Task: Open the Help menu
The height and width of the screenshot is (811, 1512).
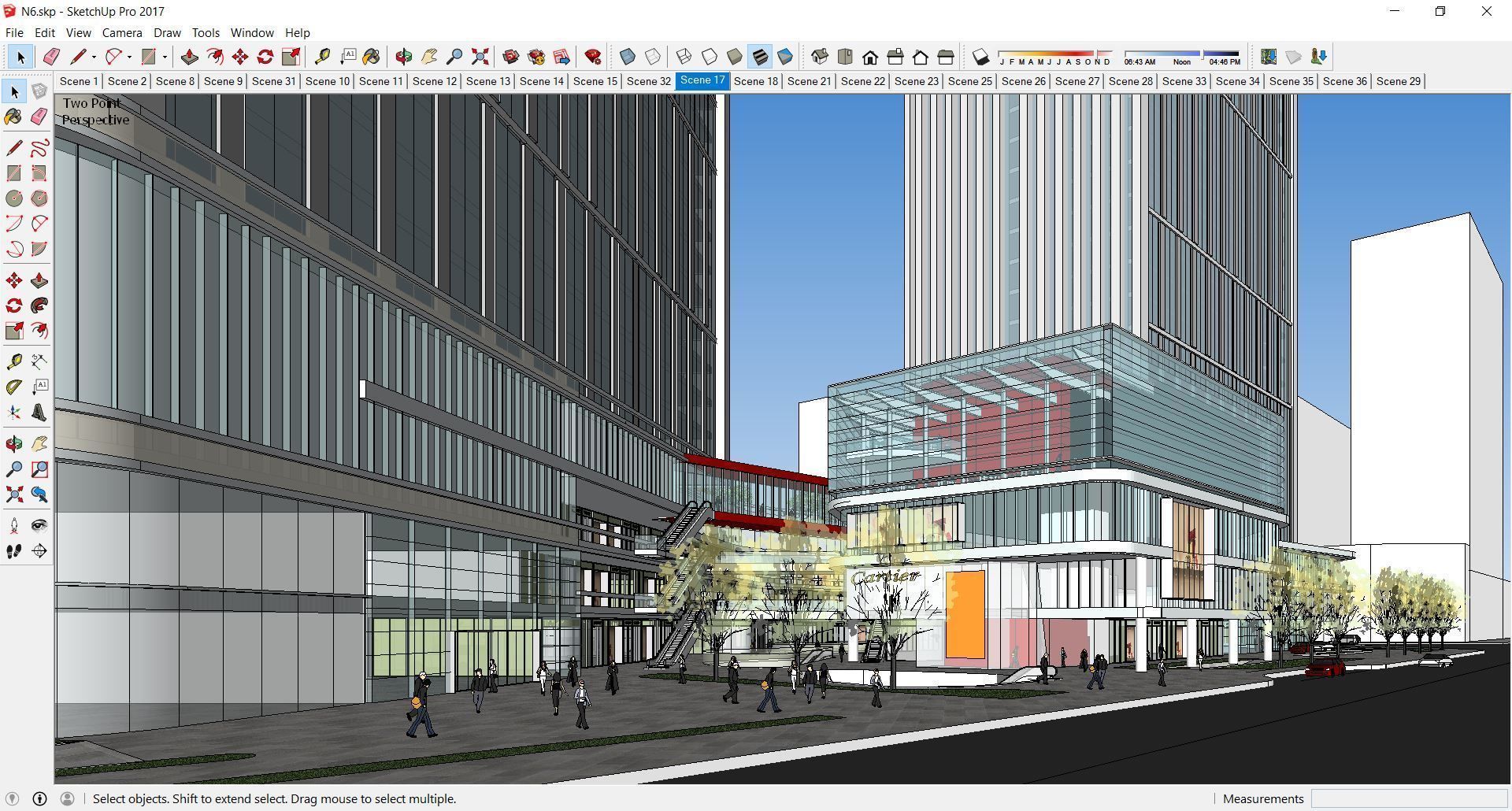Action: coord(297,32)
